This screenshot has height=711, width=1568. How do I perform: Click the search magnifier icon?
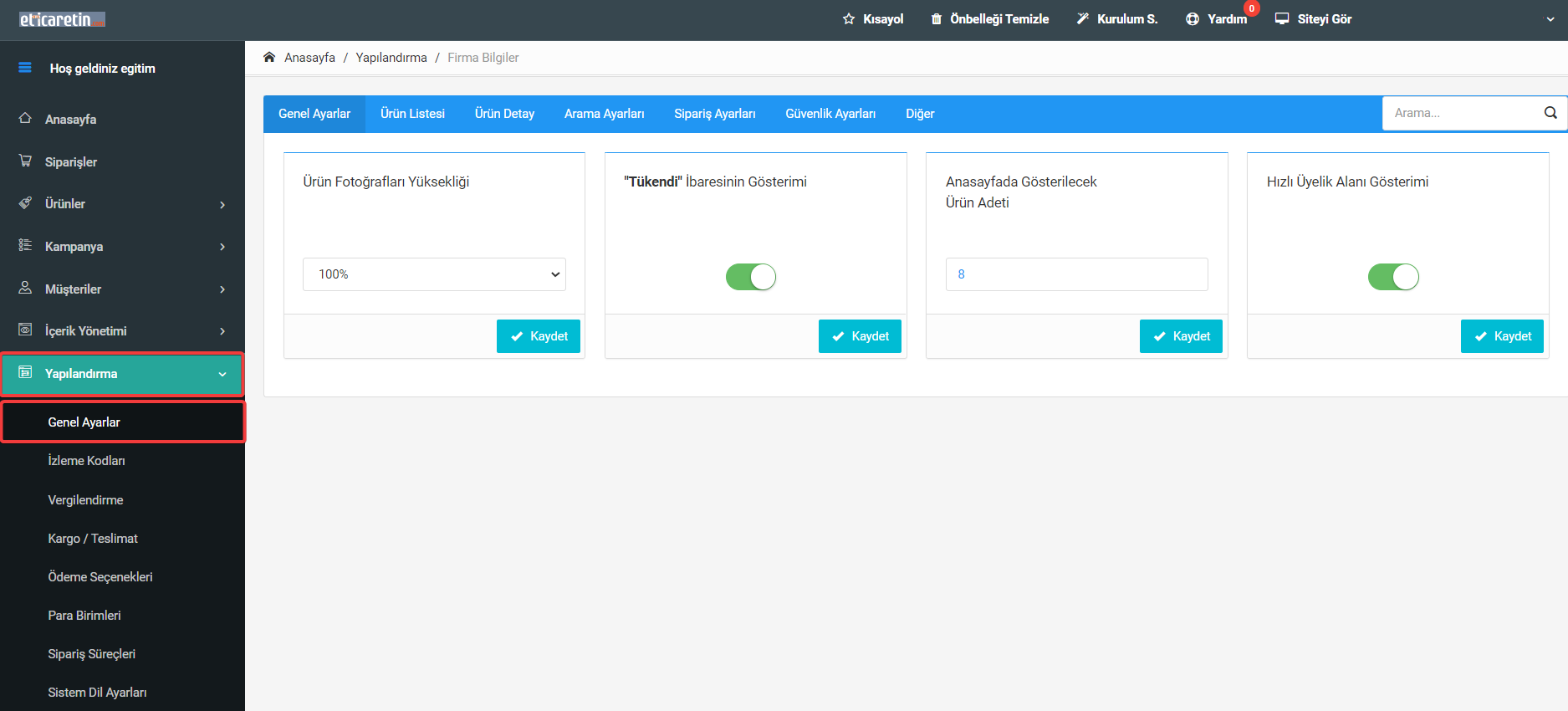(x=1550, y=113)
